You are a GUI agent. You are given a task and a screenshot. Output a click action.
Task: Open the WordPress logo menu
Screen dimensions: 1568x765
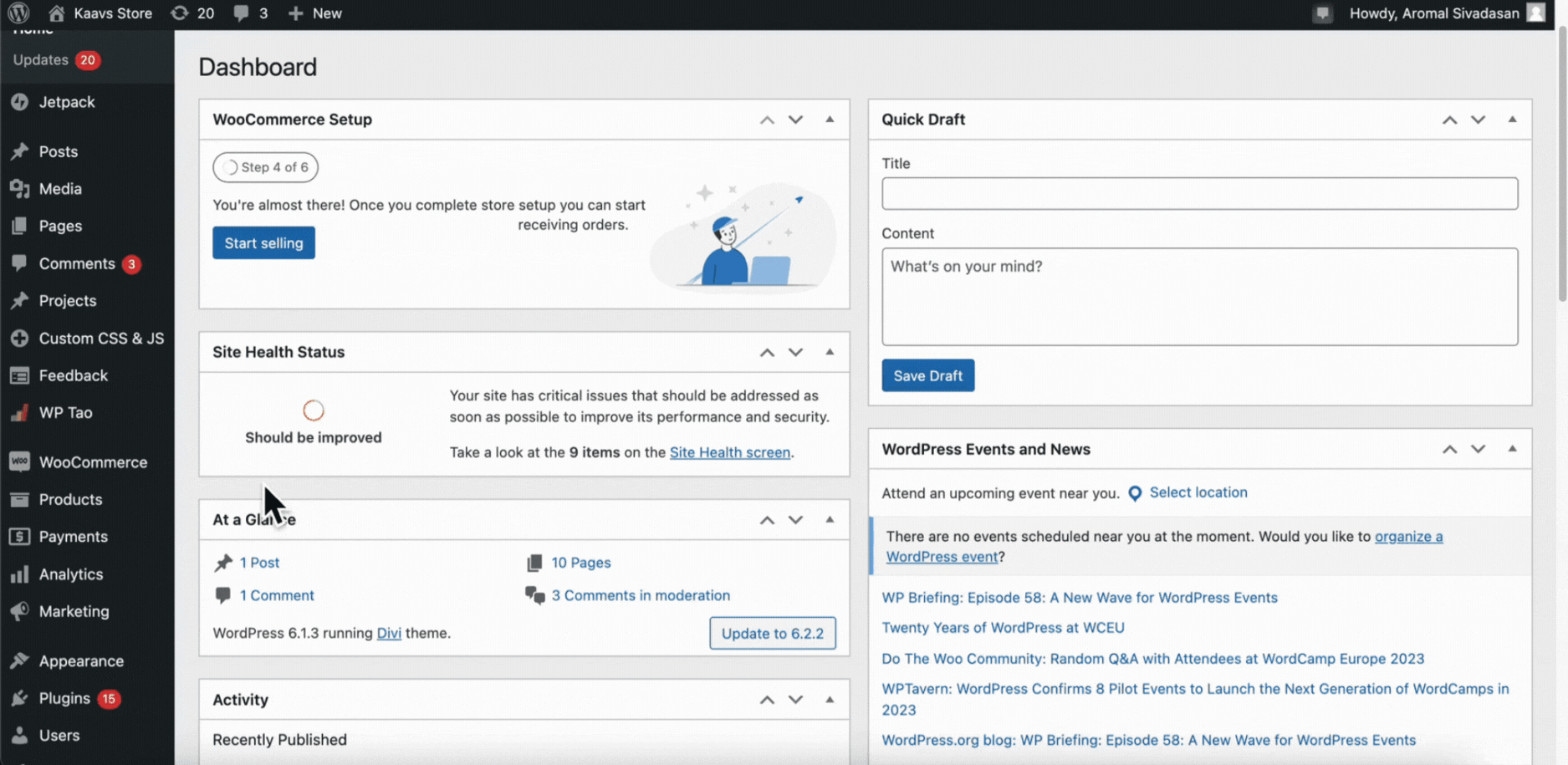pyautogui.click(x=18, y=13)
